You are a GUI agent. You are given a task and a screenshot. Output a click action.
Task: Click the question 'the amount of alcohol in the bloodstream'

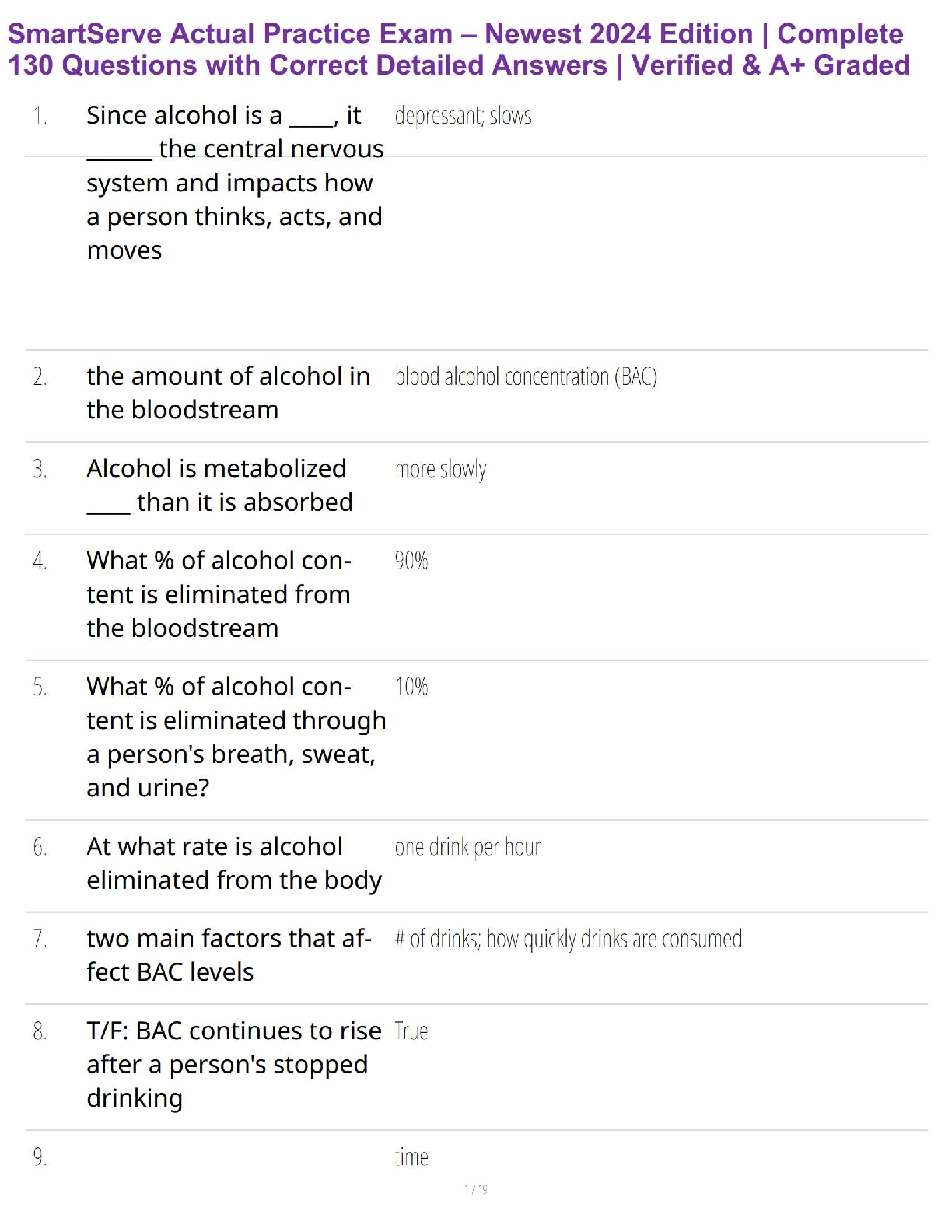pos(228,393)
